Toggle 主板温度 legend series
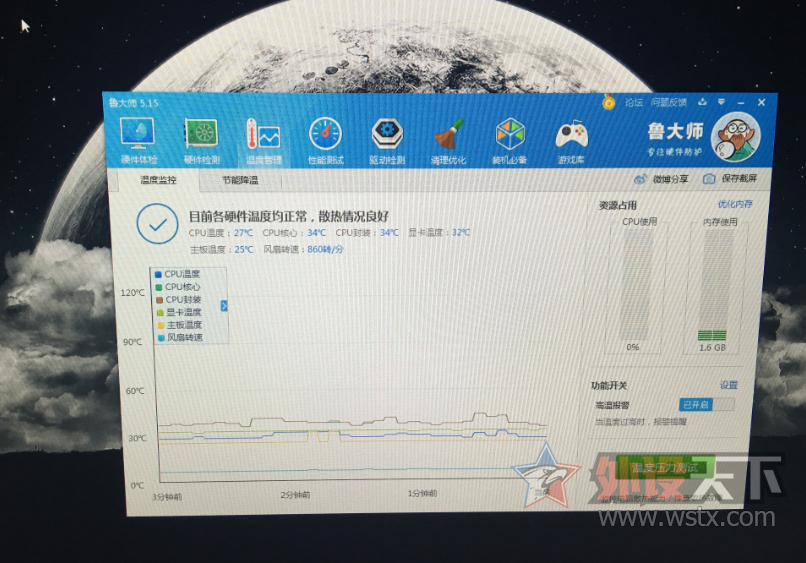This screenshot has height=563, width=806. pyautogui.click(x=179, y=325)
